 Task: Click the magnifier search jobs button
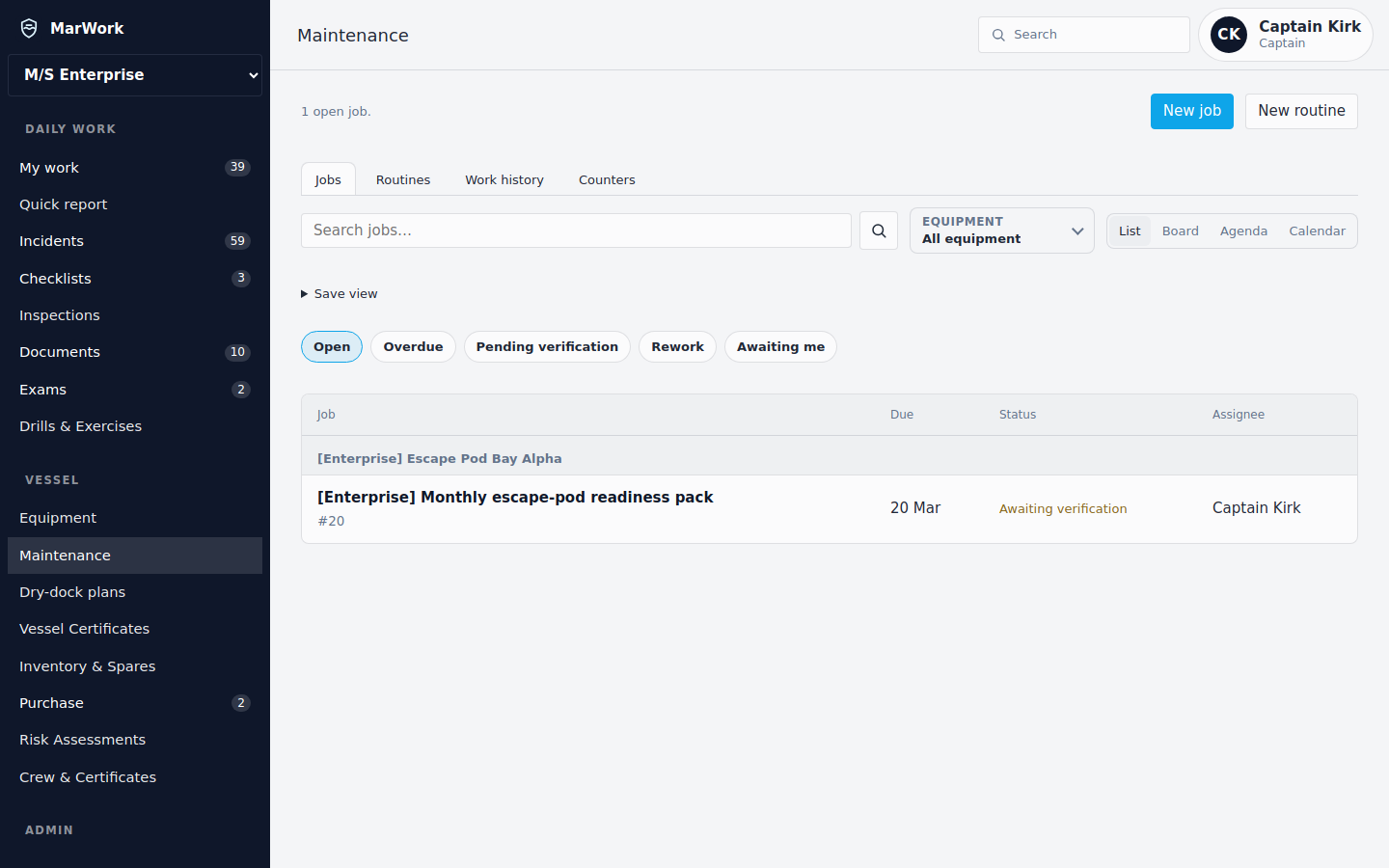[x=879, y=231]
